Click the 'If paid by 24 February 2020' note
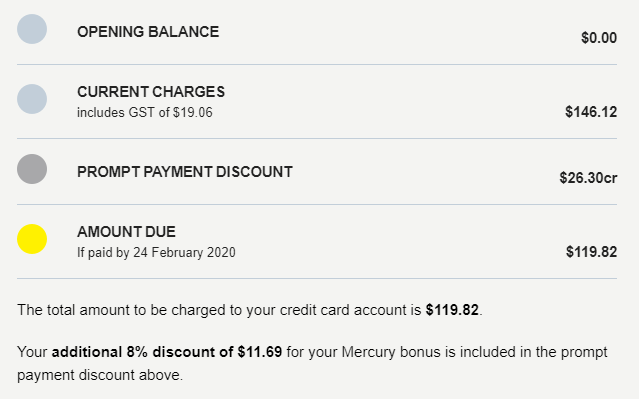Screen dimensions: 639x399 click(x=156, y=252)
